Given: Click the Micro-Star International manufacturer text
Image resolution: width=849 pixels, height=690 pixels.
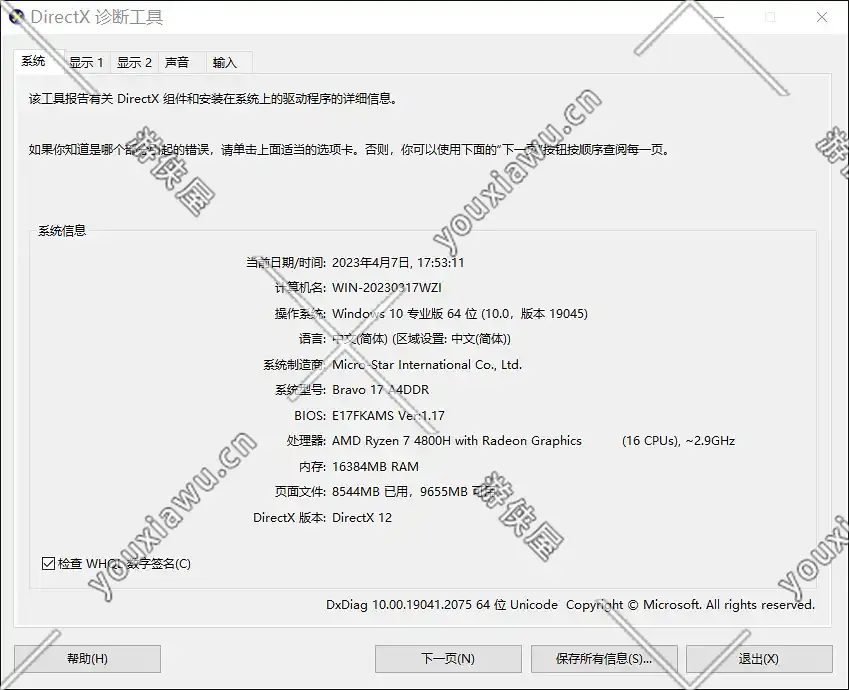Looking at the screenshot, I should 427,365.
